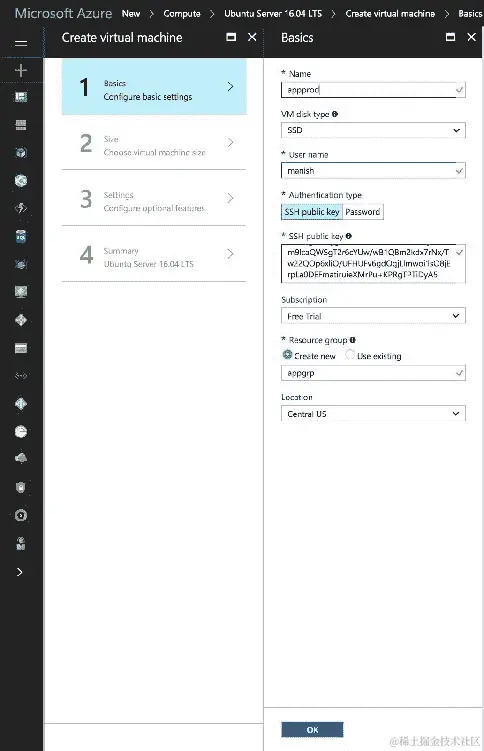Expand the sidebar's more services arrow
Screen dimensions: 484x751
[20, 572]
